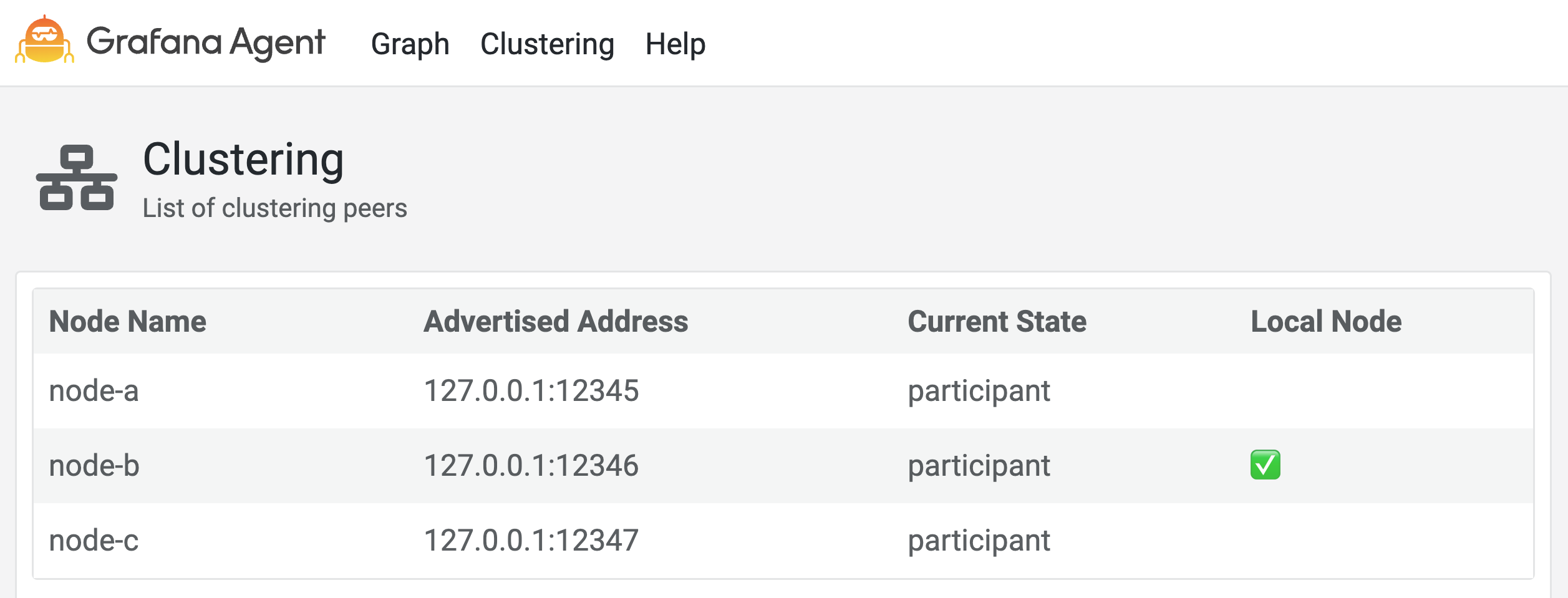
Task: Click the Current State column header
Action: tap(997, 321)
